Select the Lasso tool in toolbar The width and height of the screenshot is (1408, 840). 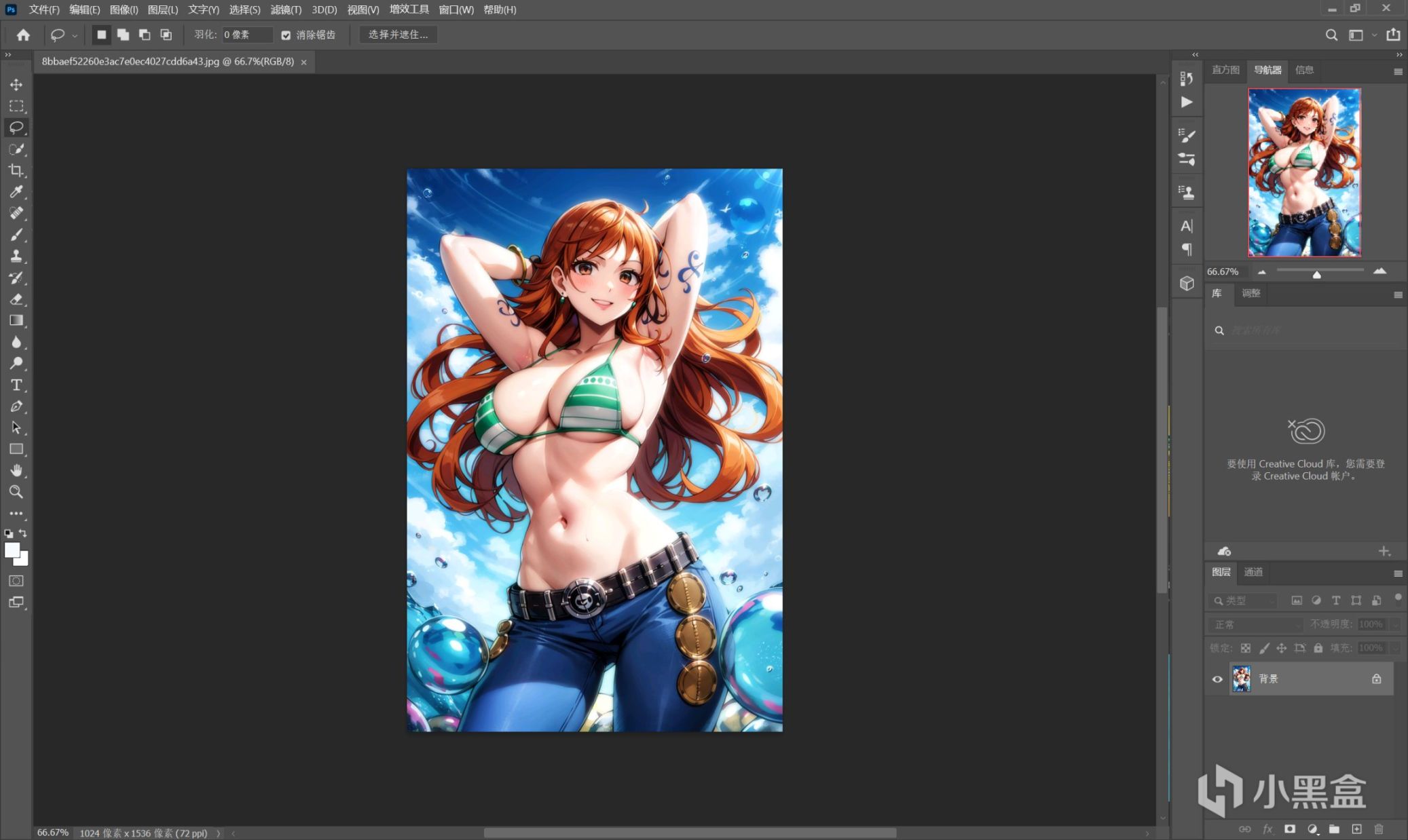pyautogui.click(x=16, y=128)
